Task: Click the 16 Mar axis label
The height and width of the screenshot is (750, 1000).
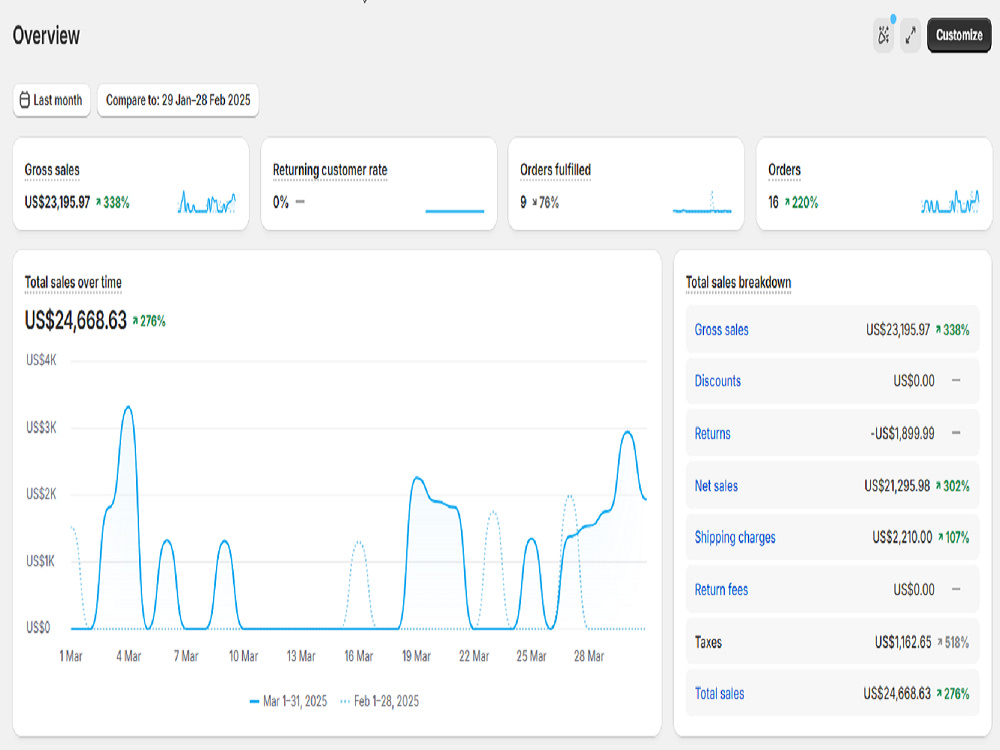Action: coord(358,656)
